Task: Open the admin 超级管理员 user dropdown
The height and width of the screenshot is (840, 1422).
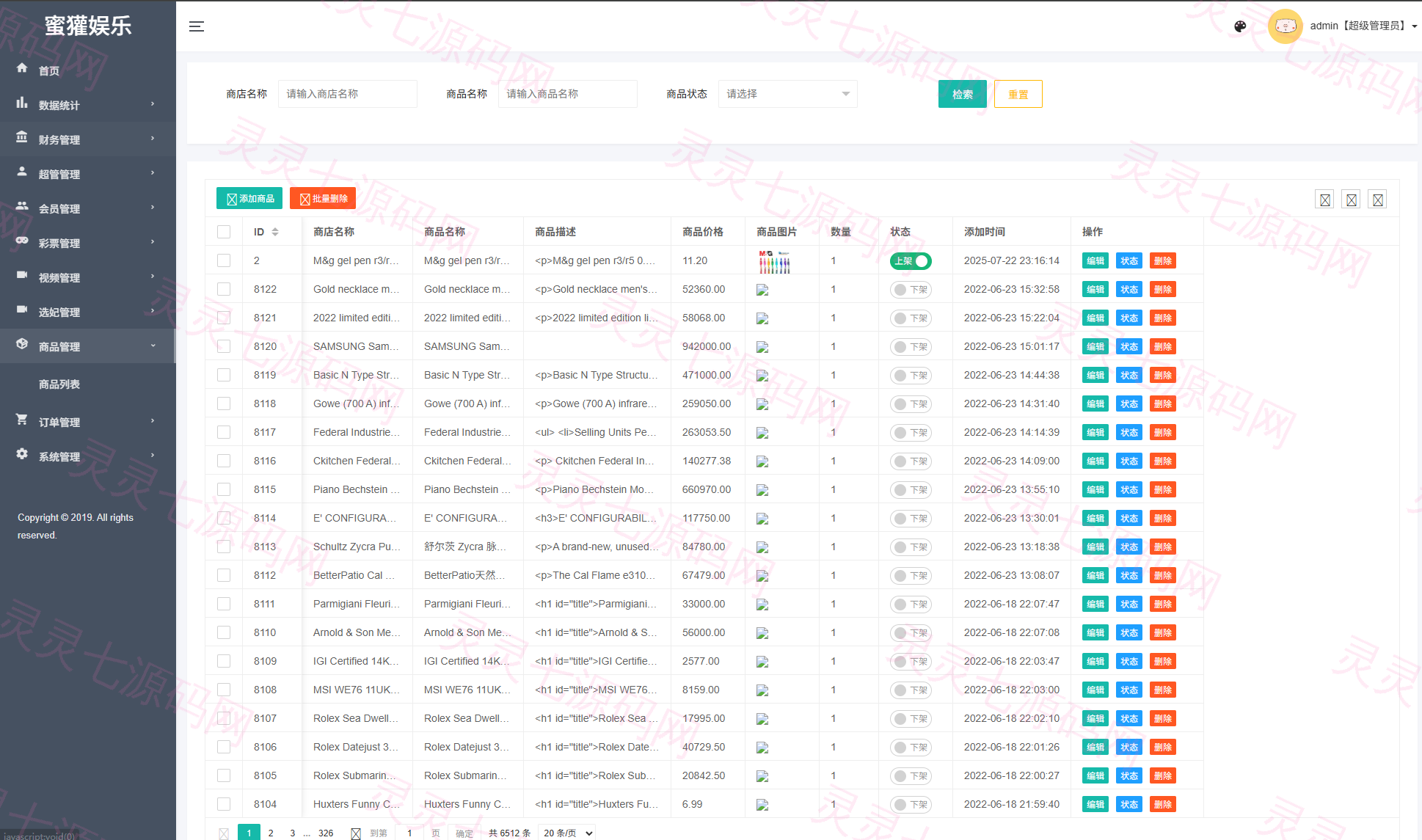Action: [x=1363, y=26]
